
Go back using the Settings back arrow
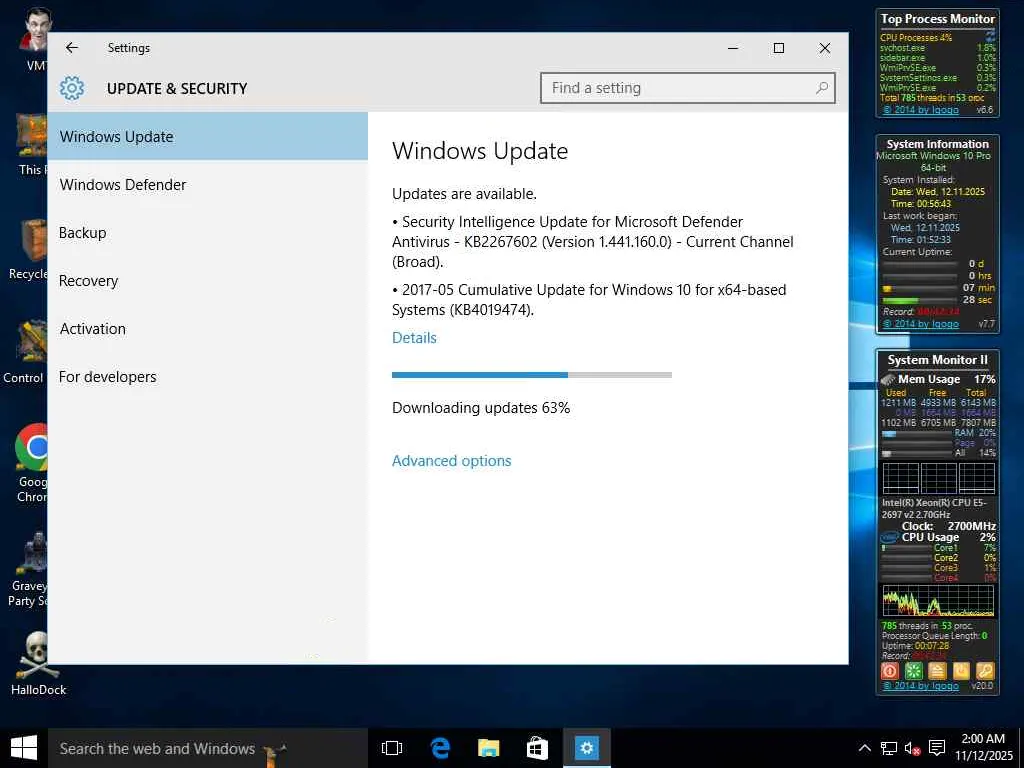(x=72, y=48)
